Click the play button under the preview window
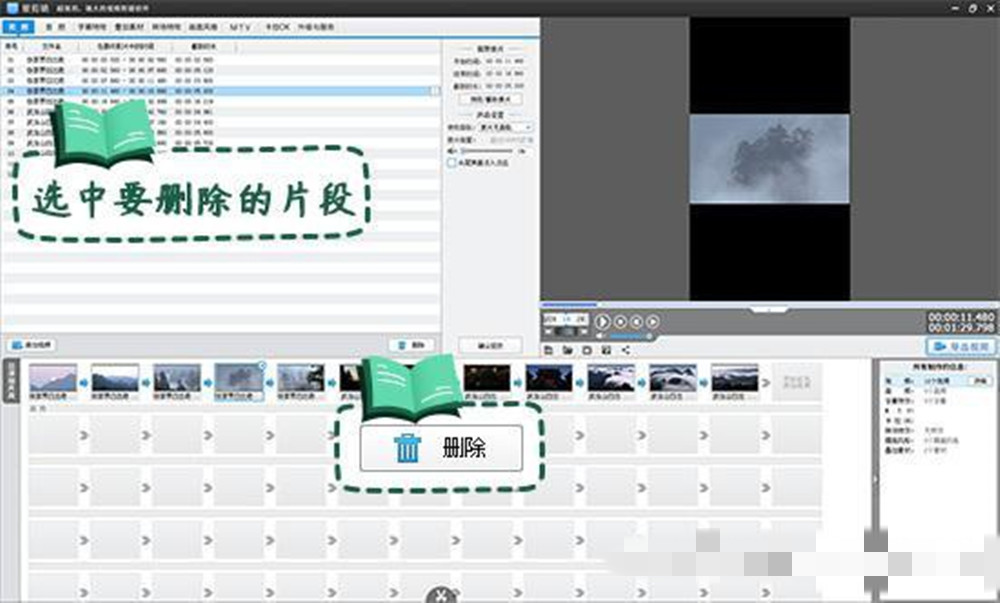This screenshot has height=603, width=1000. pos(603,323)
